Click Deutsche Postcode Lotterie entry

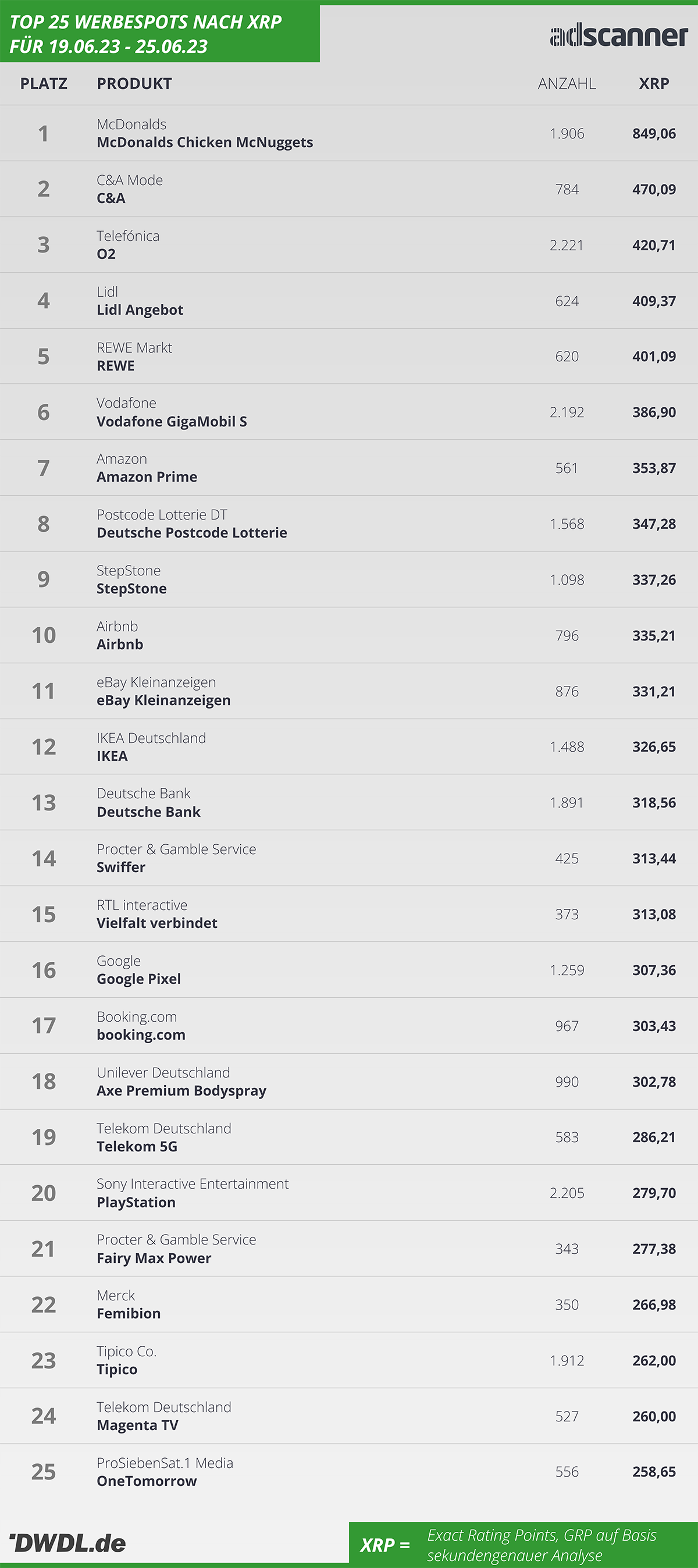pos(192,532)
